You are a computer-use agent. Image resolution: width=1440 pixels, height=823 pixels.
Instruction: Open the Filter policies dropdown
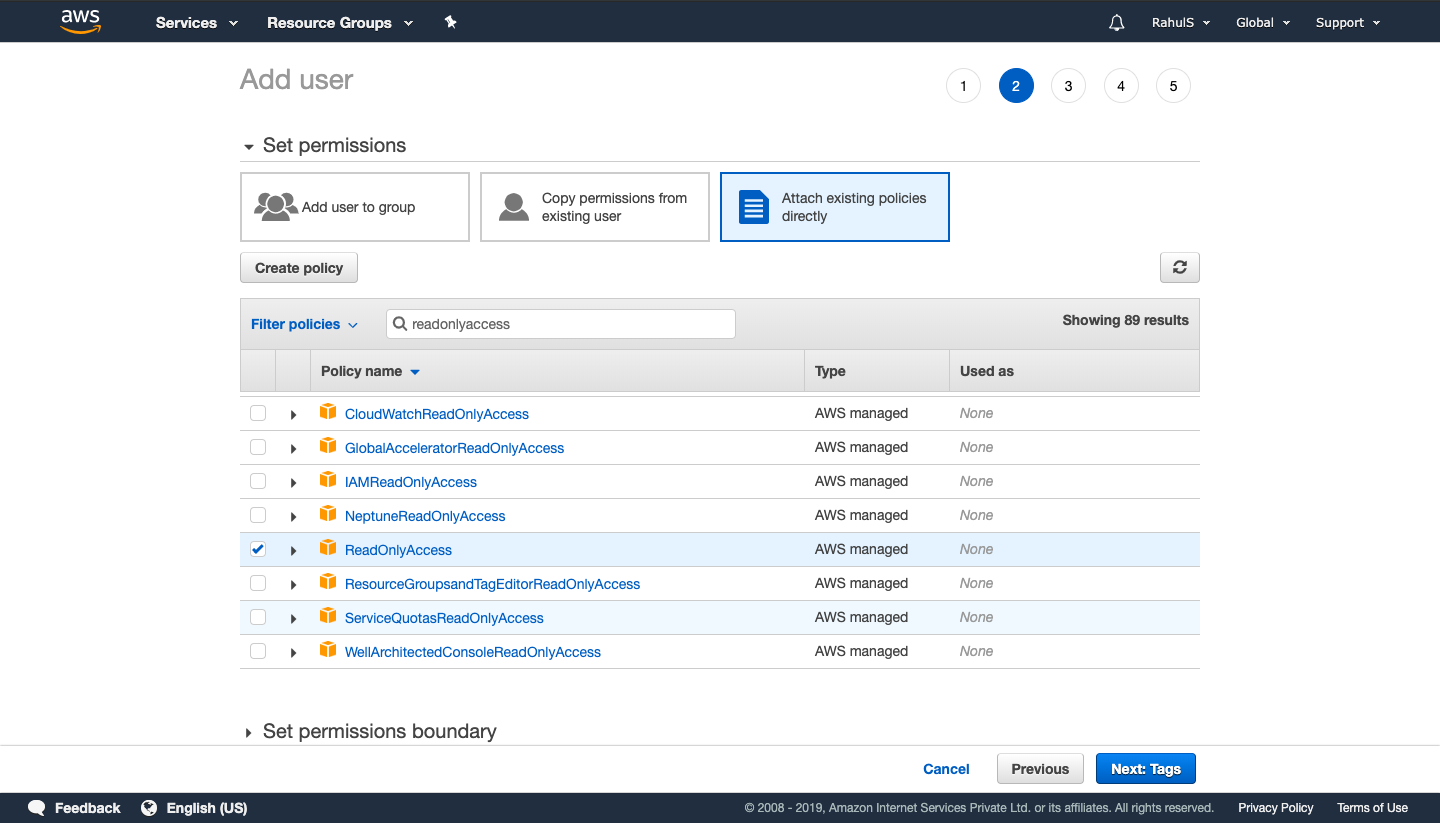coord(304,323)
